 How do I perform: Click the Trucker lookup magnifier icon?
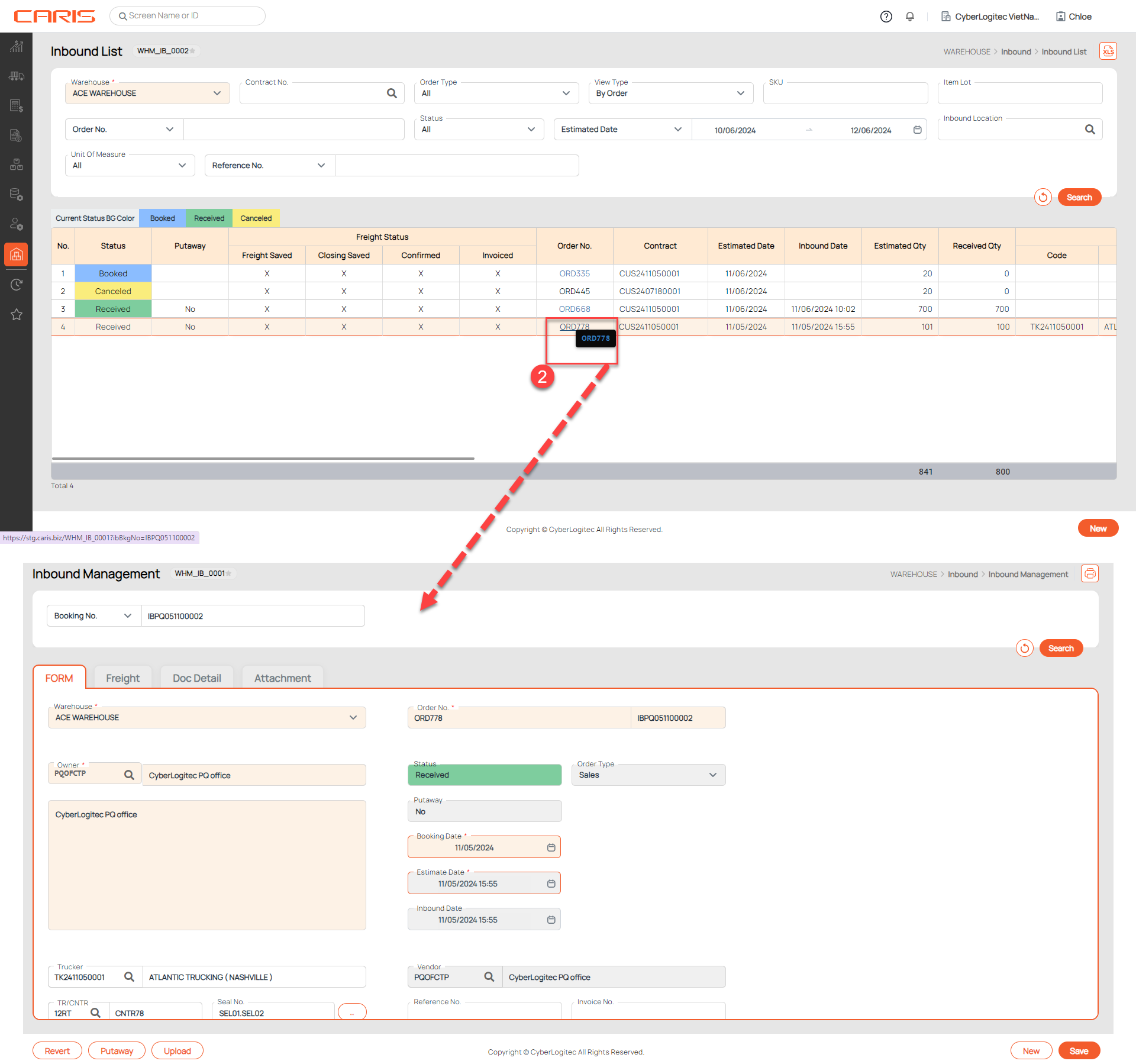(x=129, y=976)
